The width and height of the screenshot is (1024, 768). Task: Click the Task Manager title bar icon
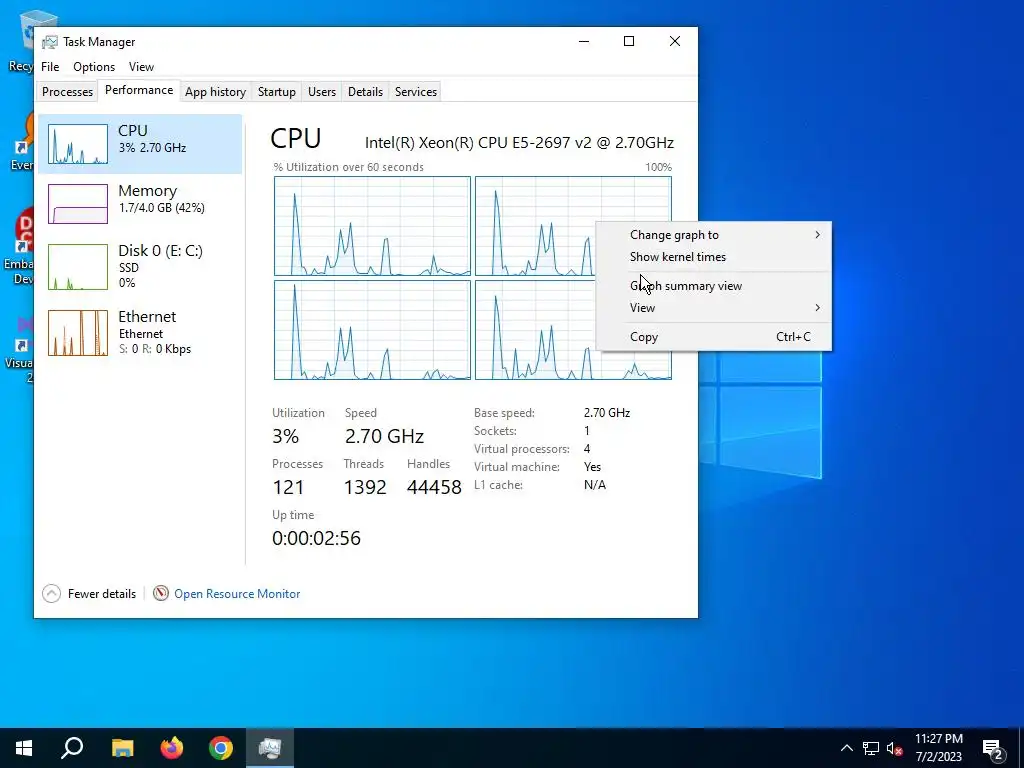tap(50, 42)
